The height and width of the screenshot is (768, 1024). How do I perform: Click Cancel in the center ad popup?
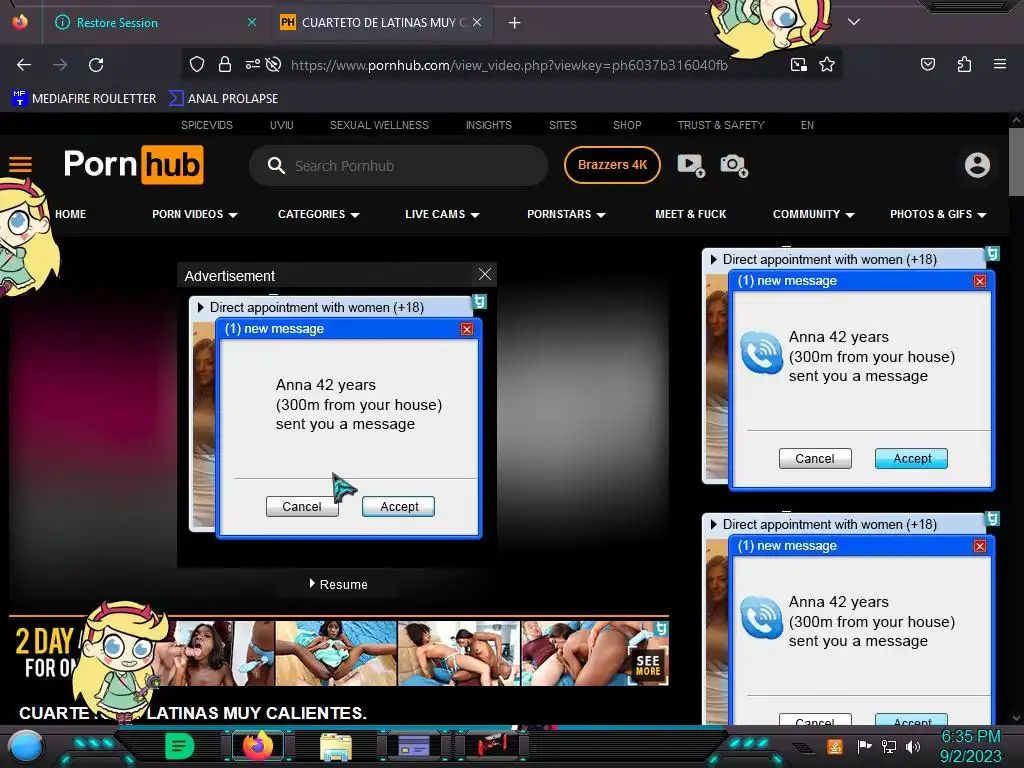302,507
